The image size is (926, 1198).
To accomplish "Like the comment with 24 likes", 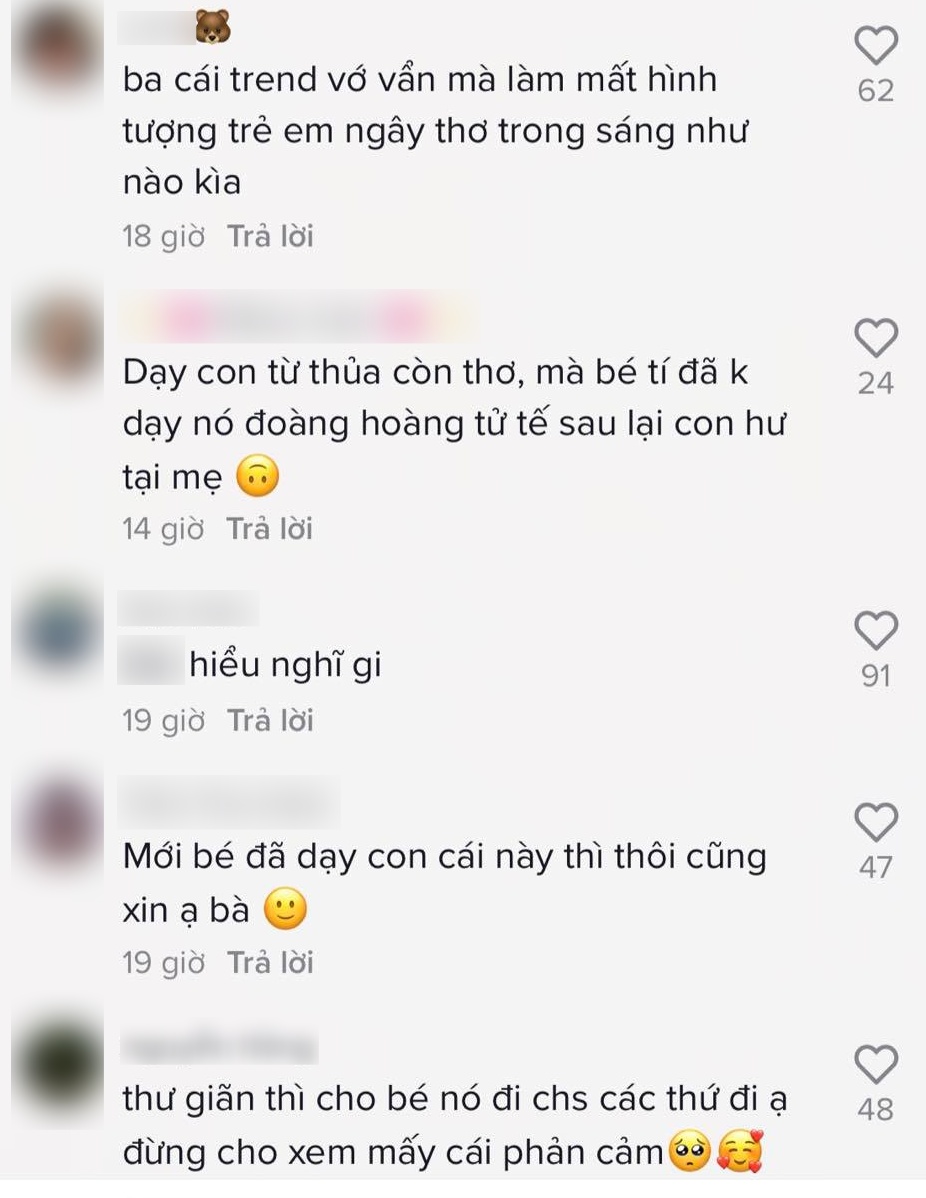I will pos(876,338).
